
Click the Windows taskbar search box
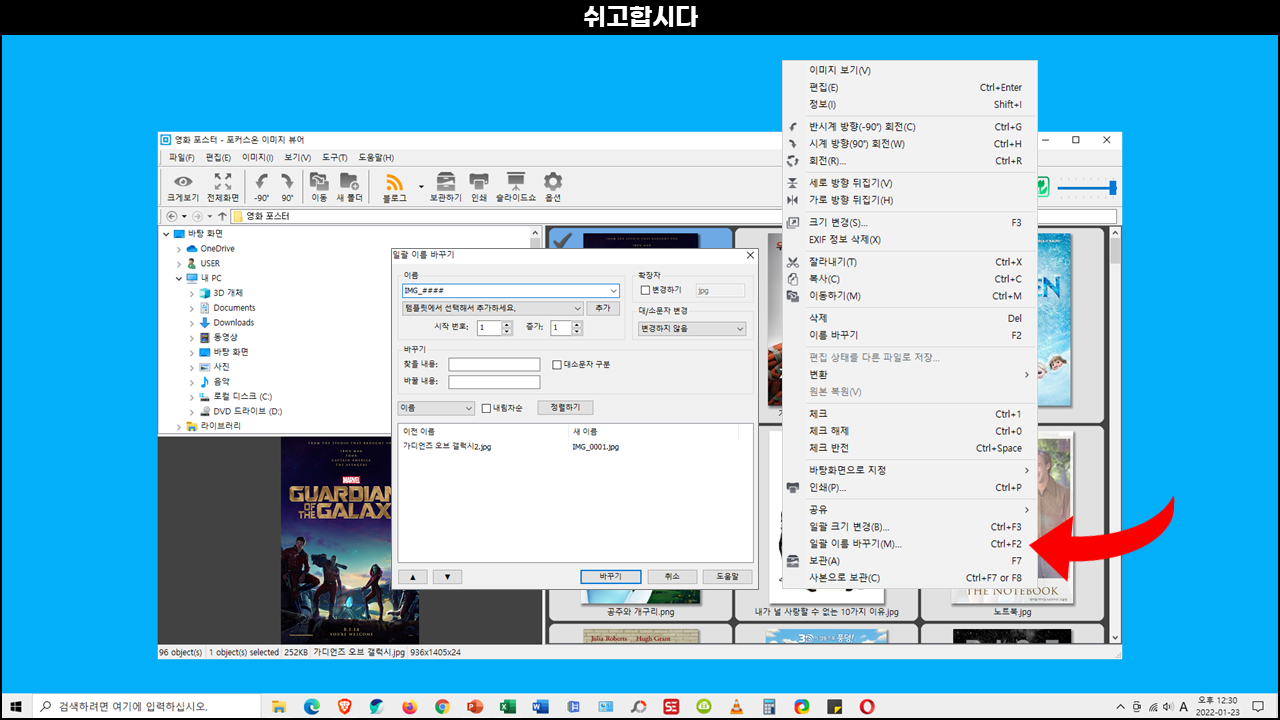pos(146,706)
